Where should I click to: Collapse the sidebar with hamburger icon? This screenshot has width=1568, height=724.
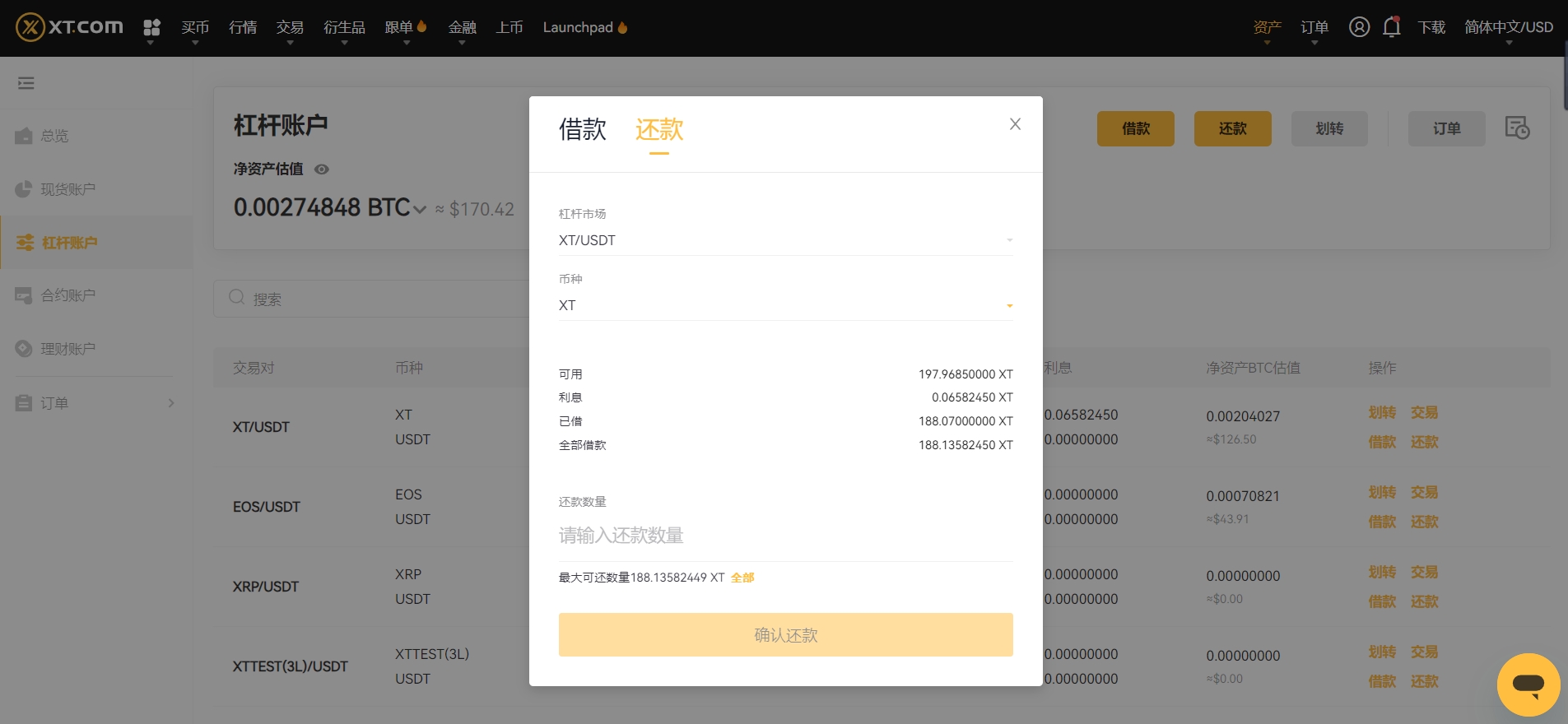(26, 83)
